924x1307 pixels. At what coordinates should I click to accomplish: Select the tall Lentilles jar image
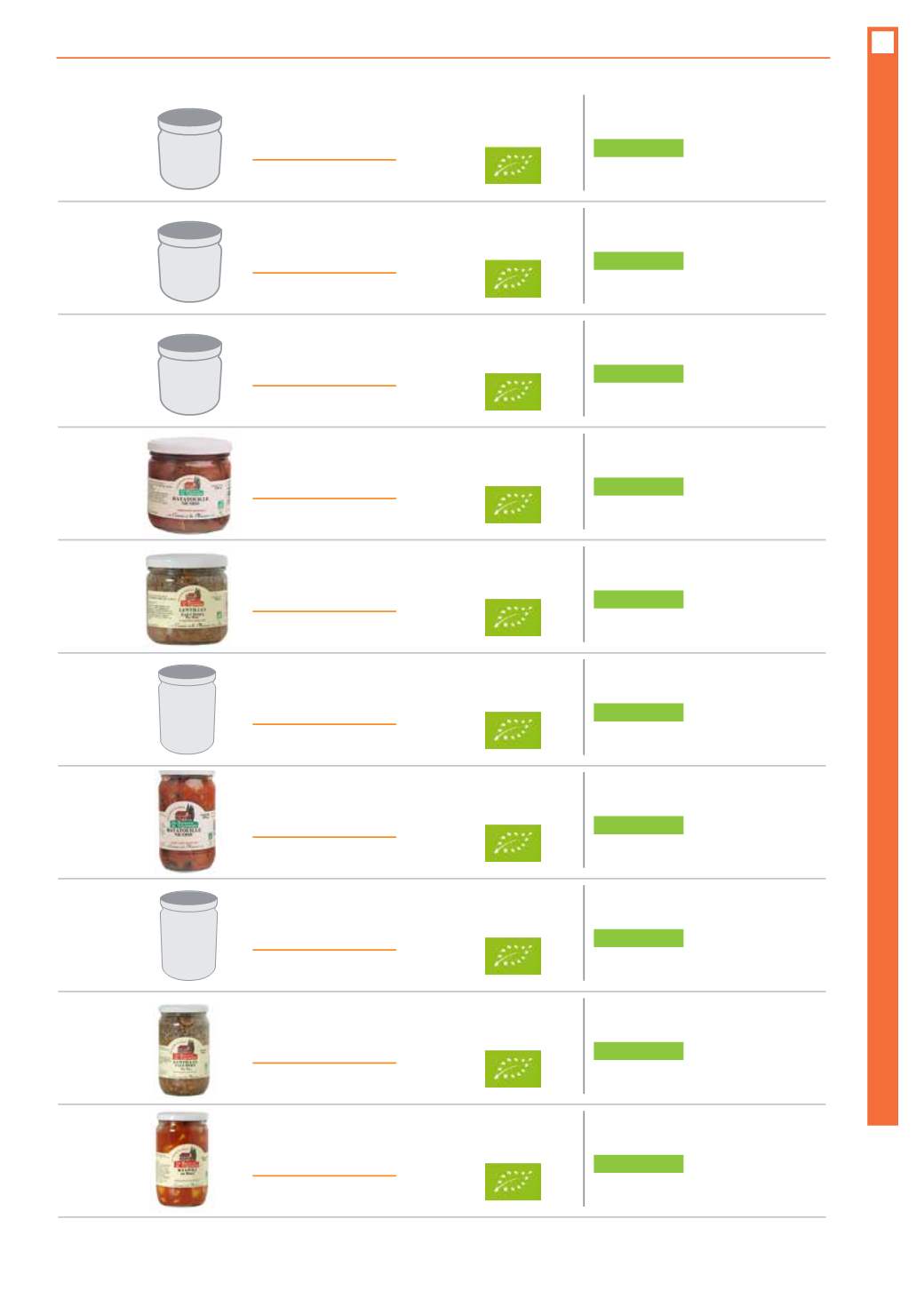click(184, 1049)
